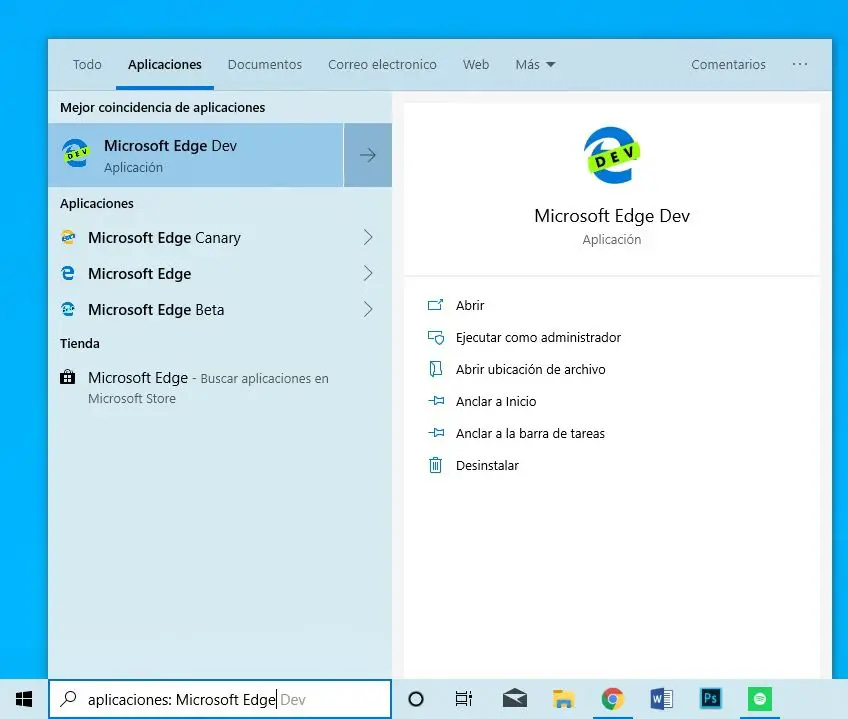Select the Microsoft Edge app result

pyautogui.click(x=220, y=273)
